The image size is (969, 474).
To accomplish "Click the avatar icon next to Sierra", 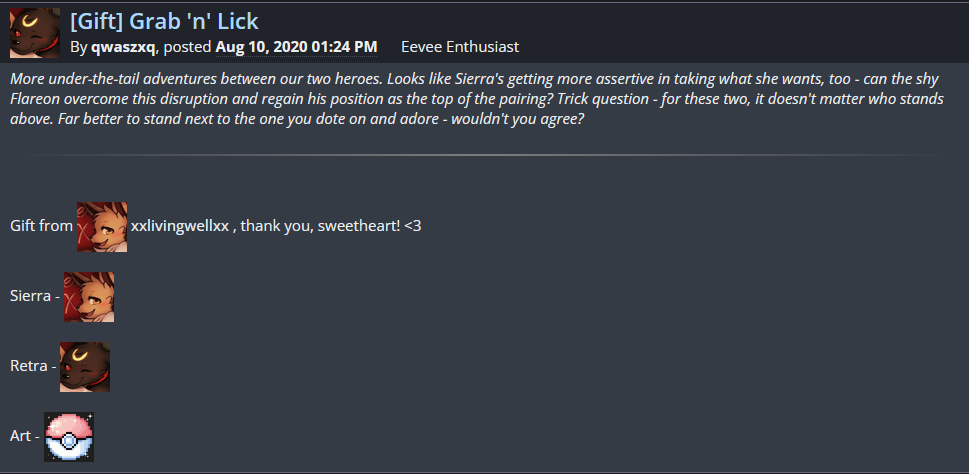I will pos(89,297).
